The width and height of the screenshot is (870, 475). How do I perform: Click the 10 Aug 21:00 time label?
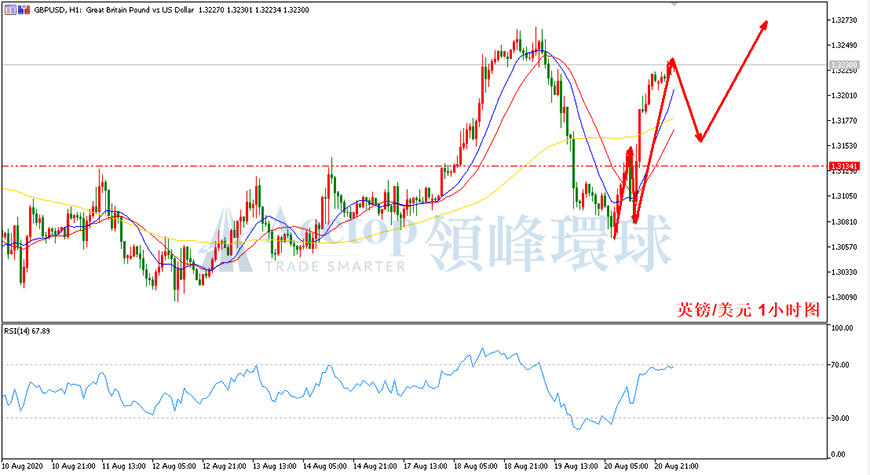74,466
